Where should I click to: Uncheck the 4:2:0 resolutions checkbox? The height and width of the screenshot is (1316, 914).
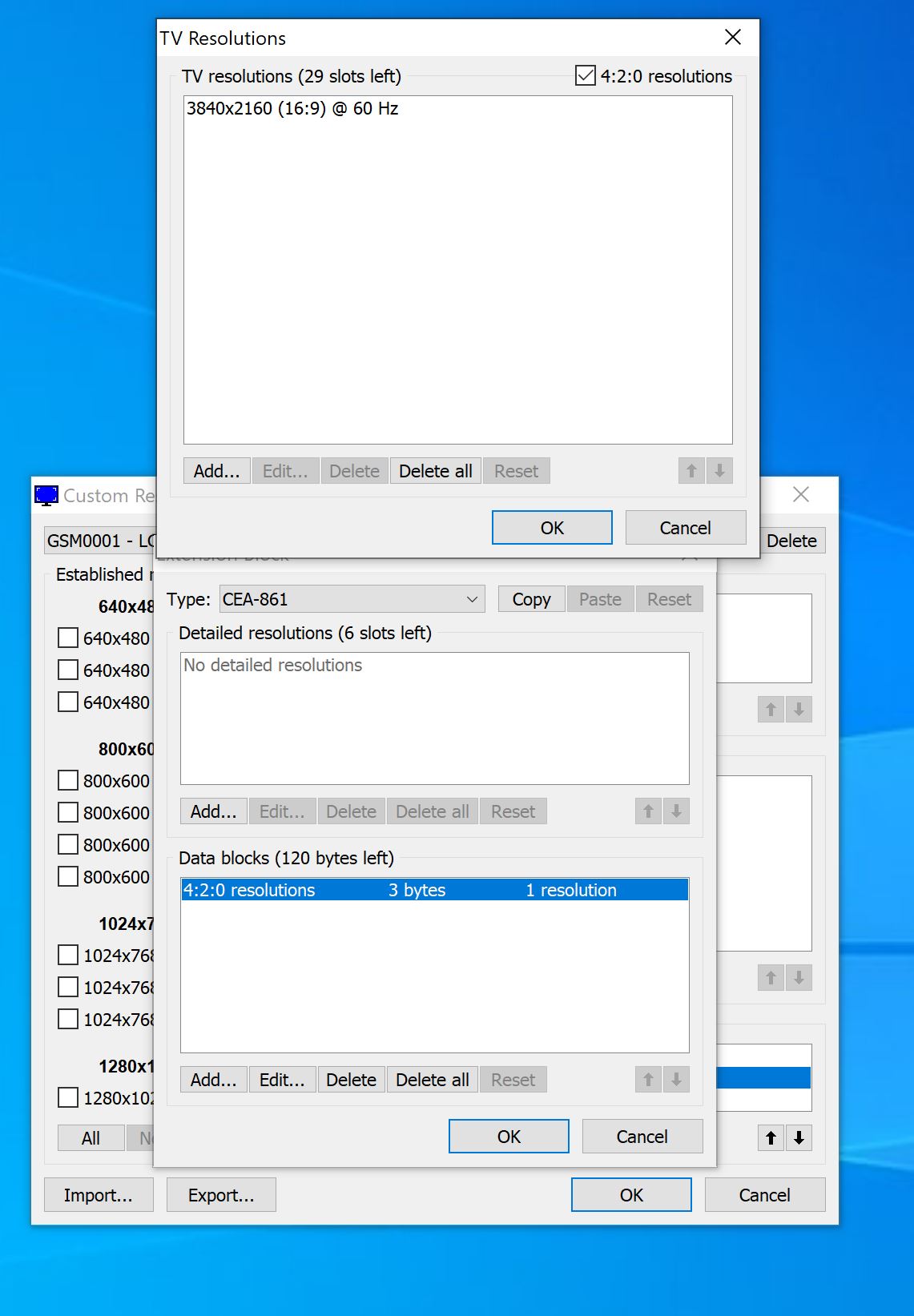(586, 76)
